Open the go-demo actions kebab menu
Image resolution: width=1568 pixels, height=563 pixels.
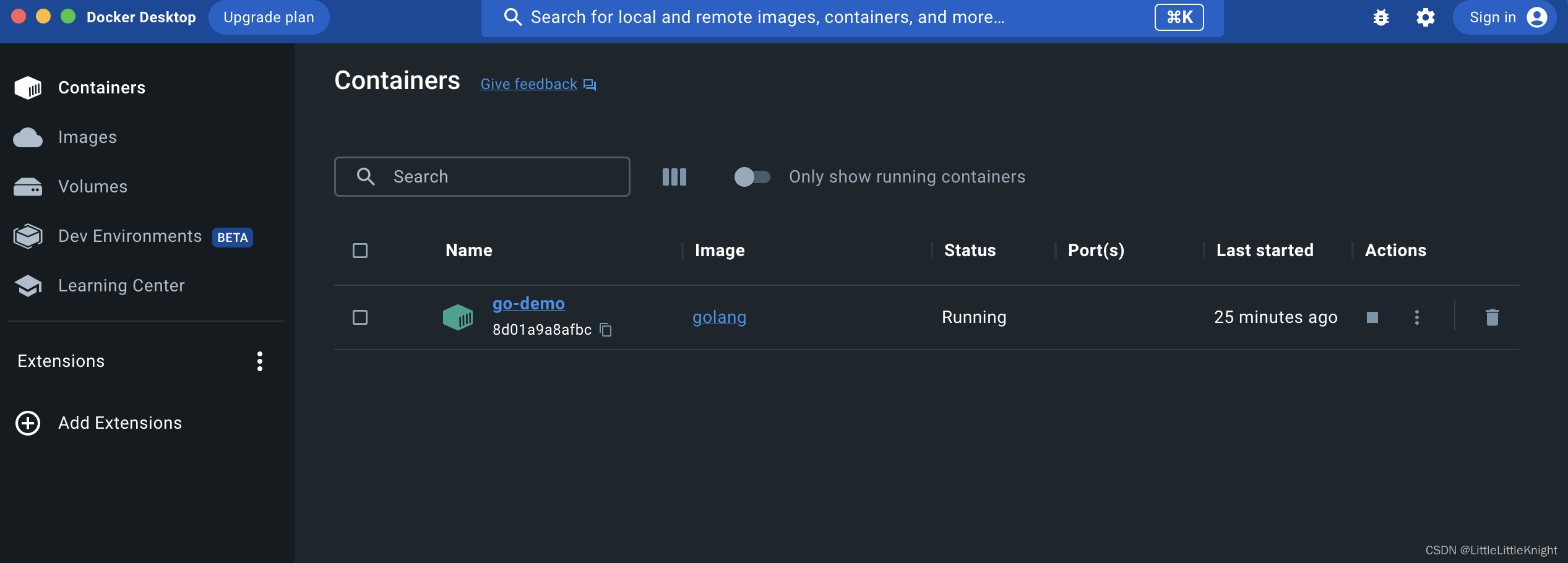pos(1416,317)
